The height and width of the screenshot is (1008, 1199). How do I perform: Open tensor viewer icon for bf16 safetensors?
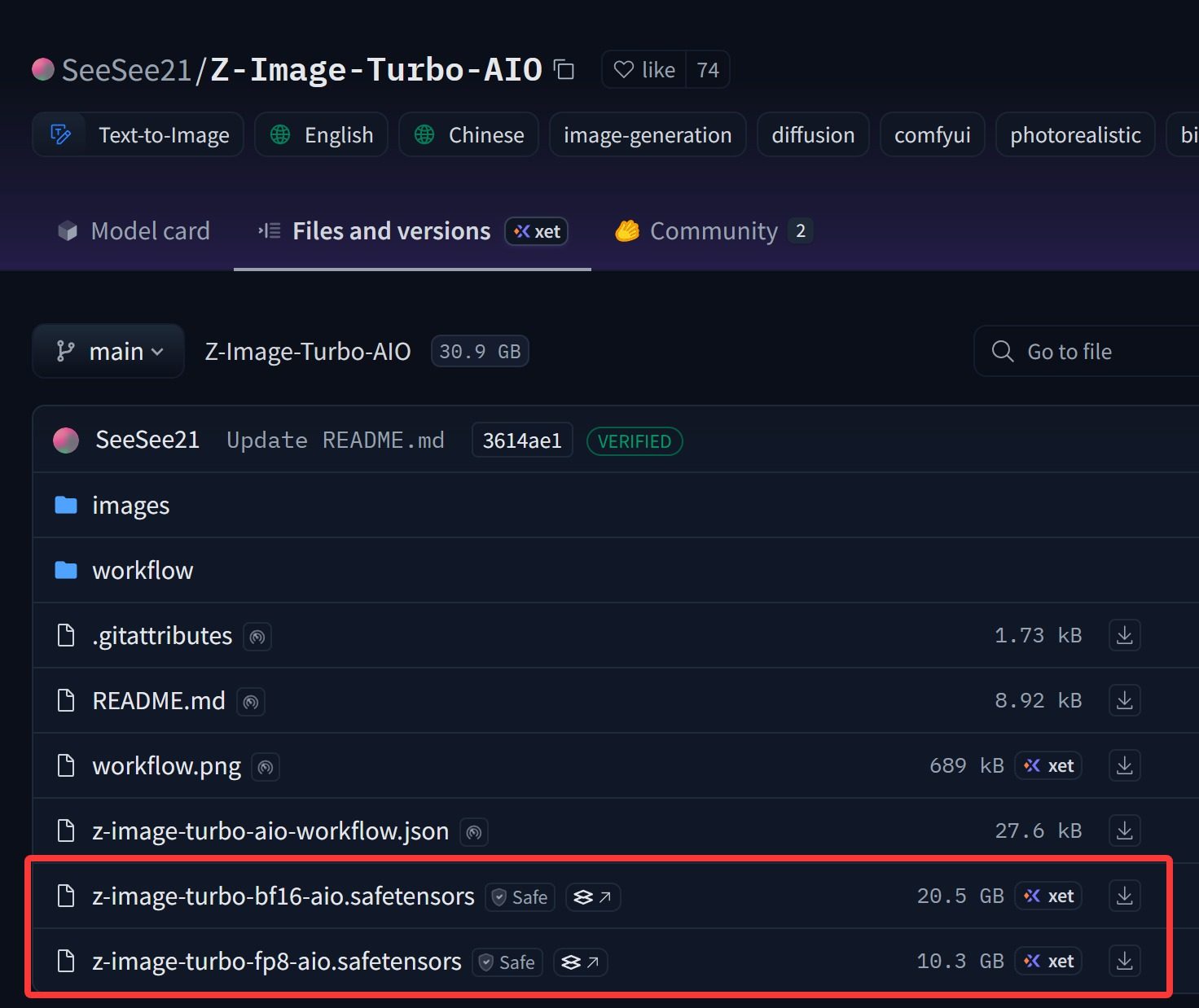click(592, 896)
